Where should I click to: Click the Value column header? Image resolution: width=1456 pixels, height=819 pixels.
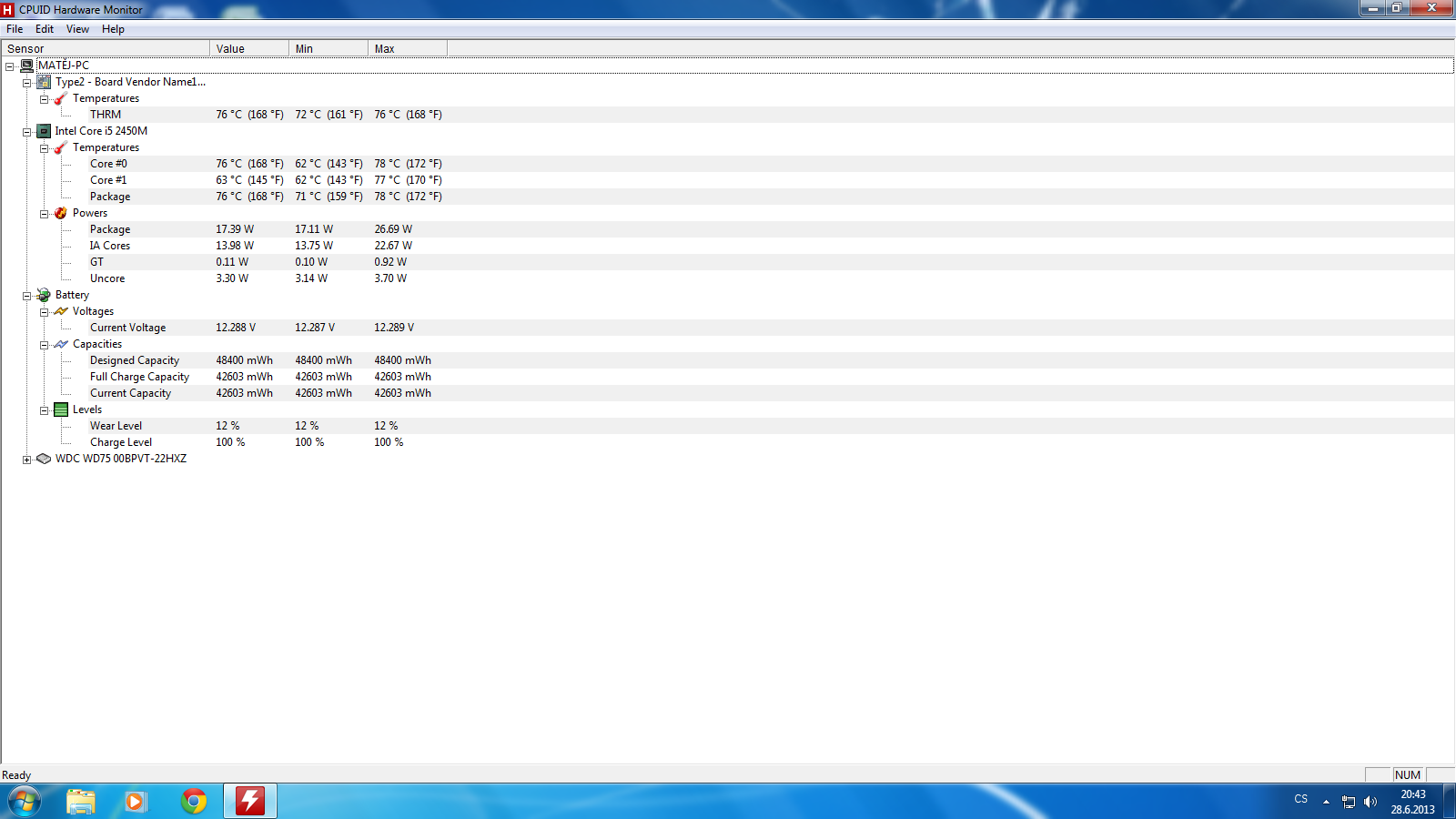pos(249,49)
